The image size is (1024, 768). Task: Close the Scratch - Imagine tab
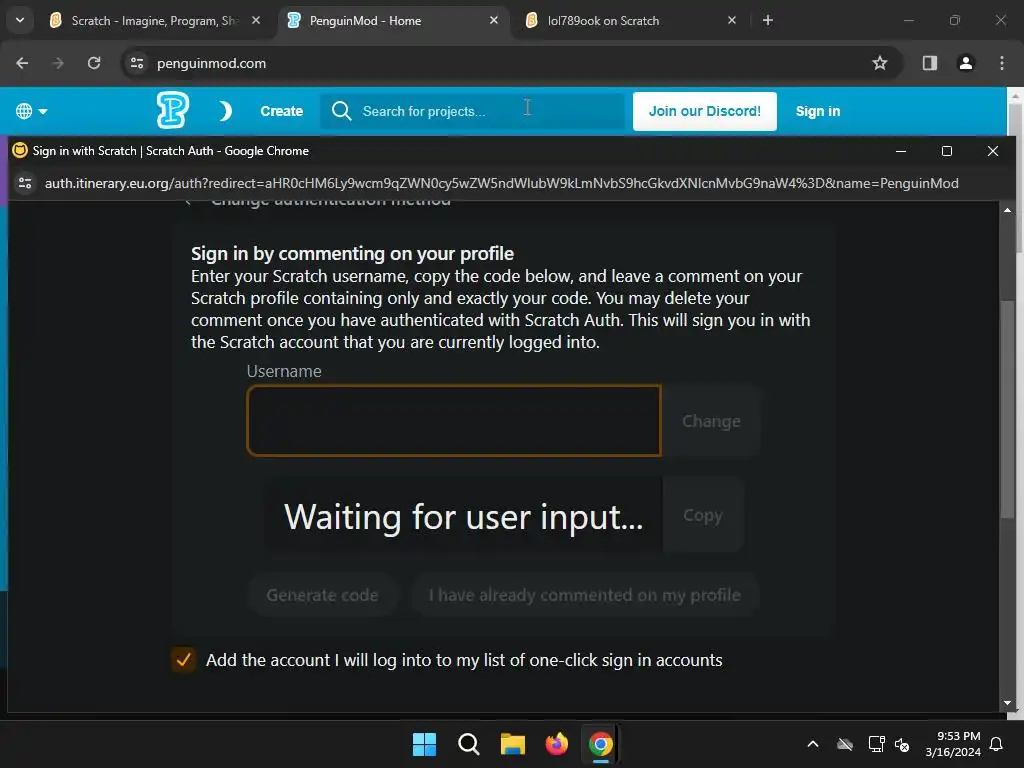(256, 20)
